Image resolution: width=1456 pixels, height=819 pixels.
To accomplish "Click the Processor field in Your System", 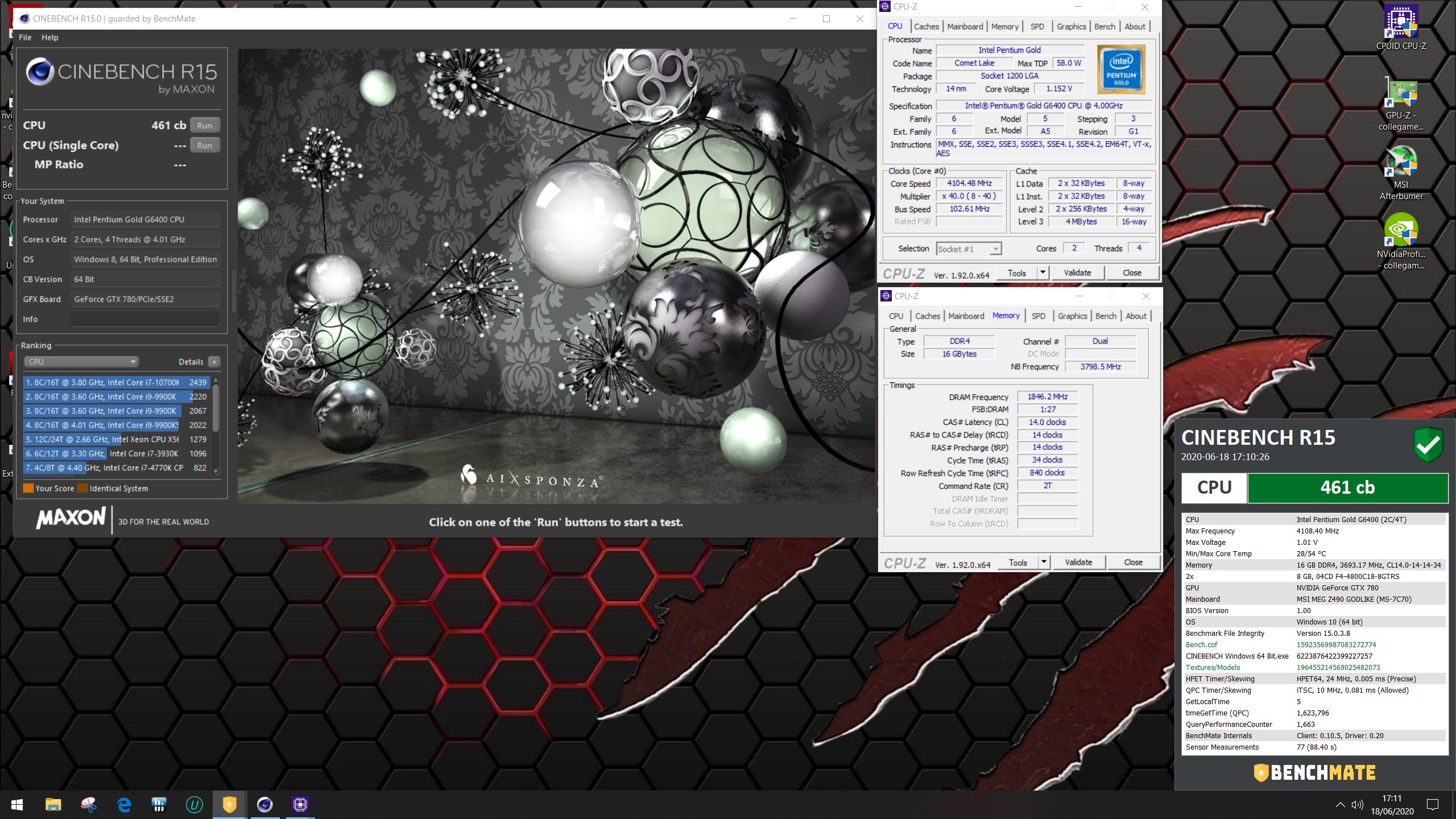I will tap(145, 220).
